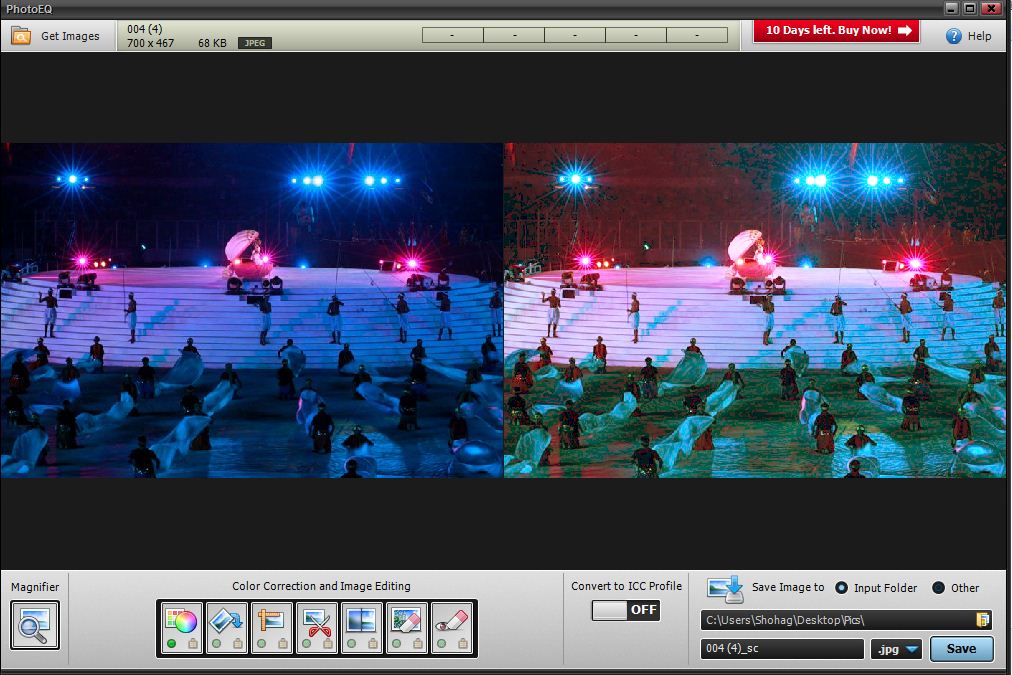Select the rotate image tool
The height and width of the screenshot is (675, 1012).
[226, 621]
